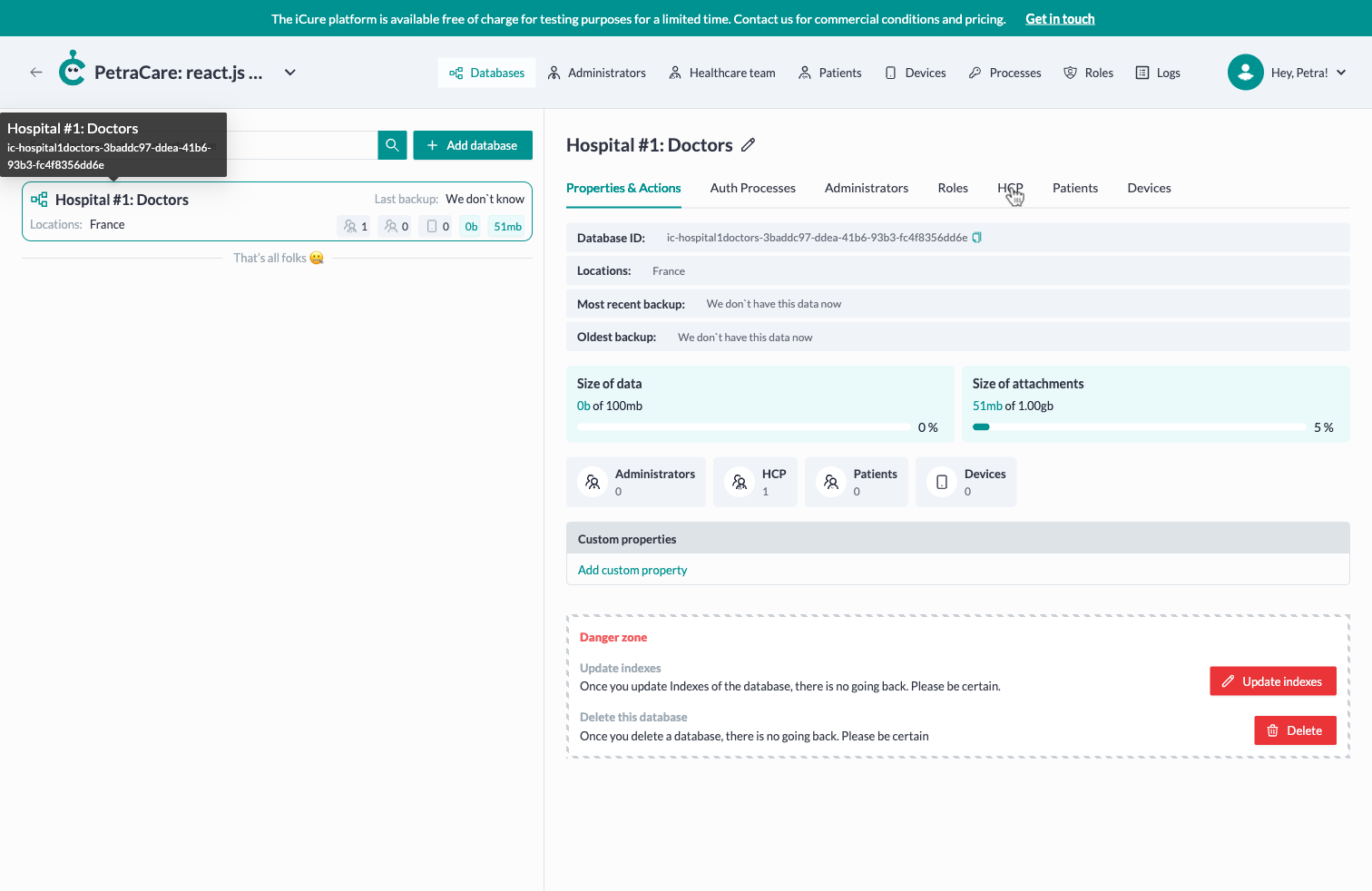Click the Patients stat card

pos(857,482)
